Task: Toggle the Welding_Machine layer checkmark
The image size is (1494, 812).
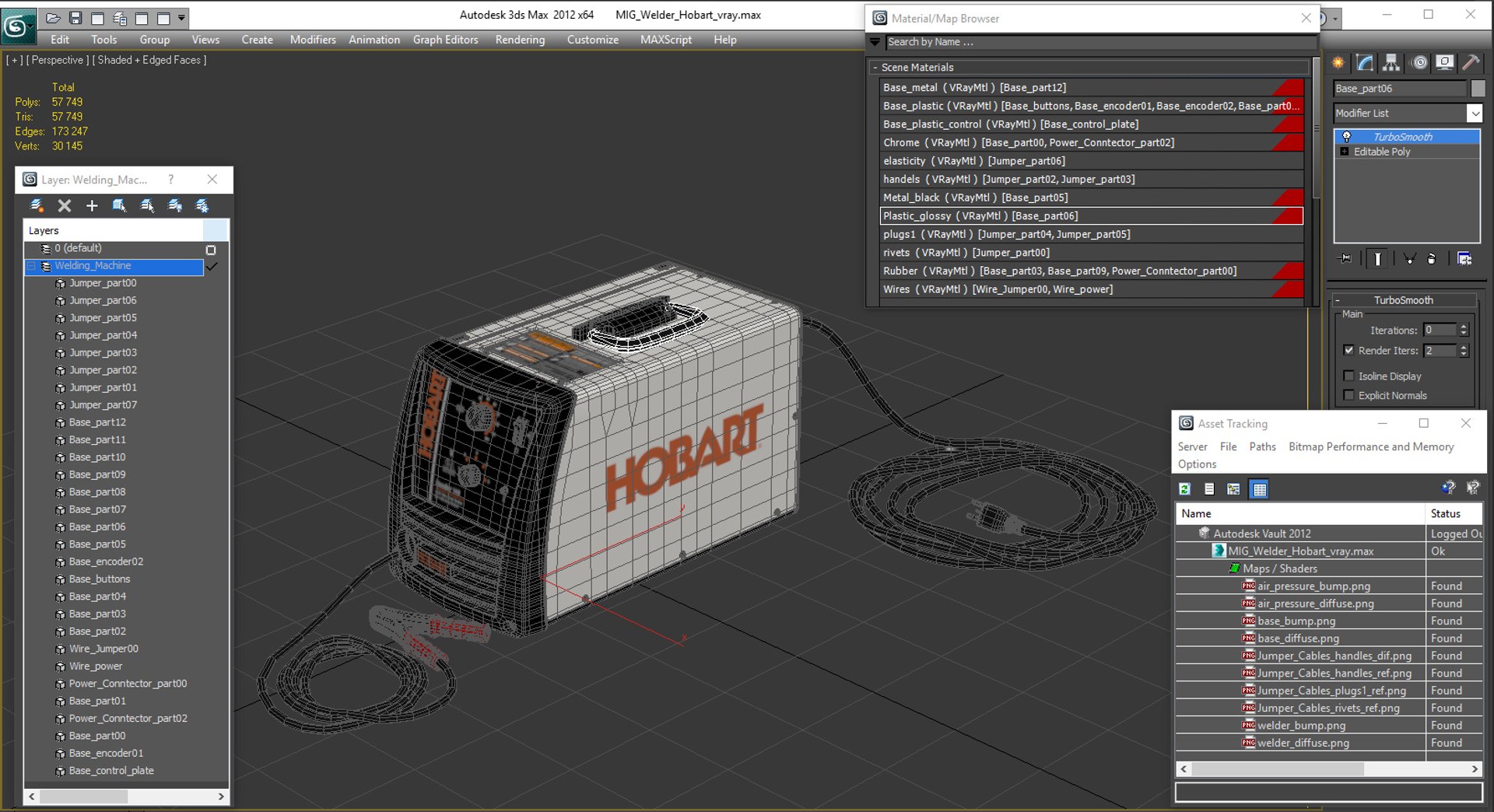Action: [x=212, y=267]
